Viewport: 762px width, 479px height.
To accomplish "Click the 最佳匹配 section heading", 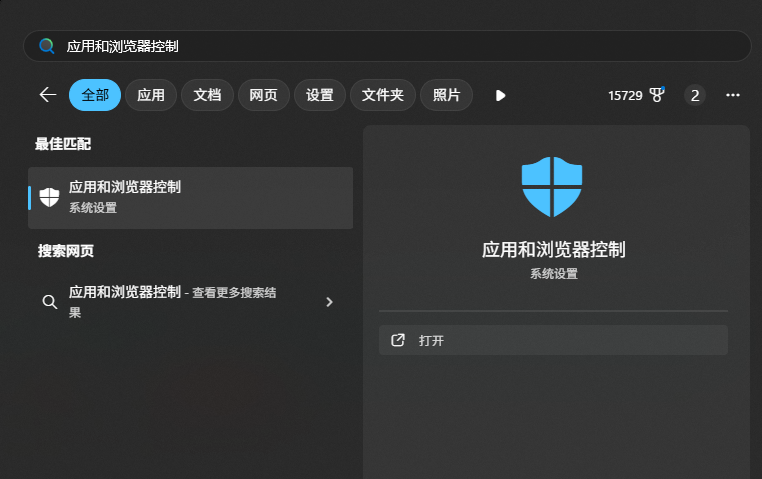I will click(x=63, y=144).
